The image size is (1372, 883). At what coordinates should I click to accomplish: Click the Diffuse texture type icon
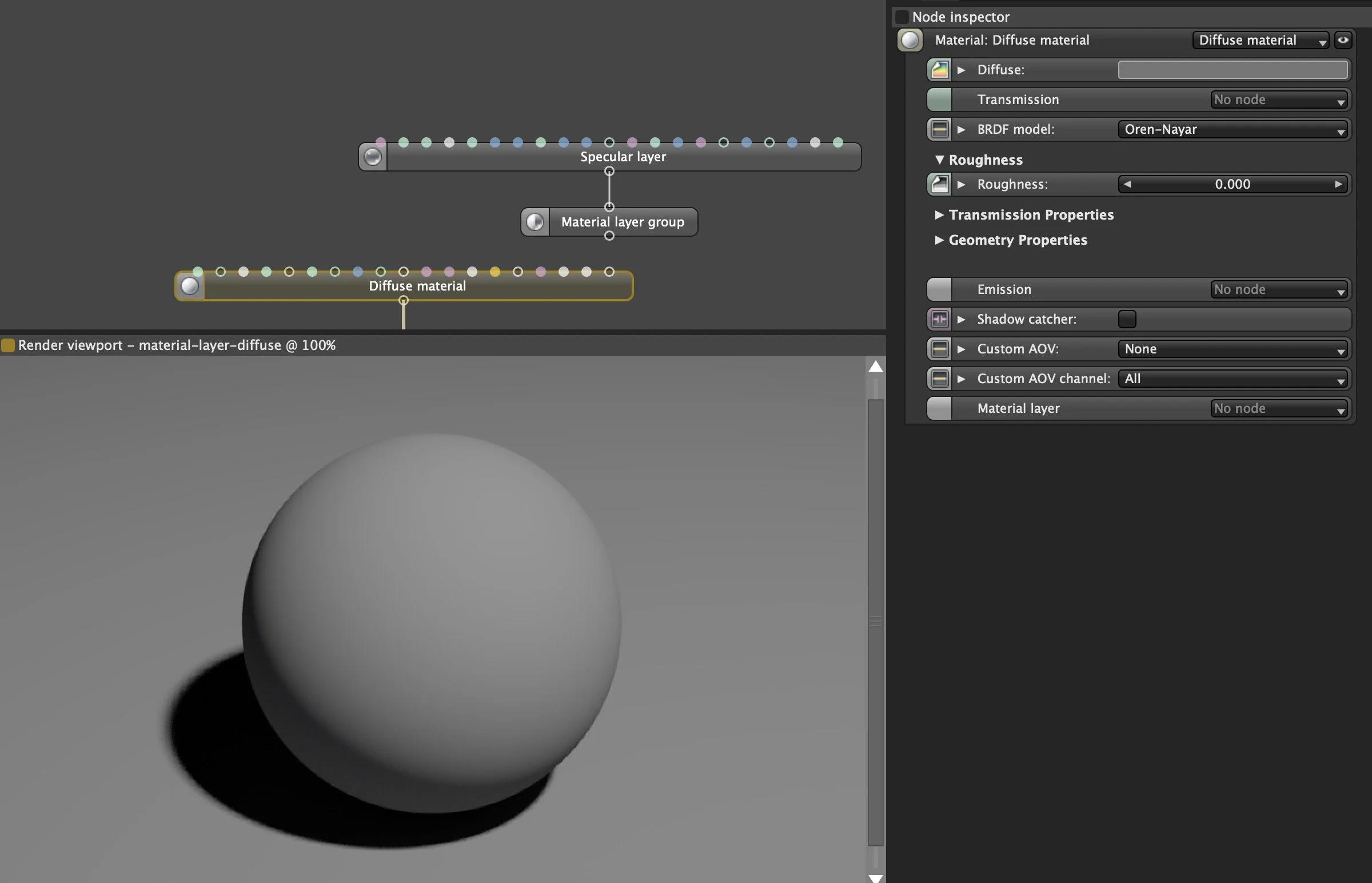click(939, 70)
